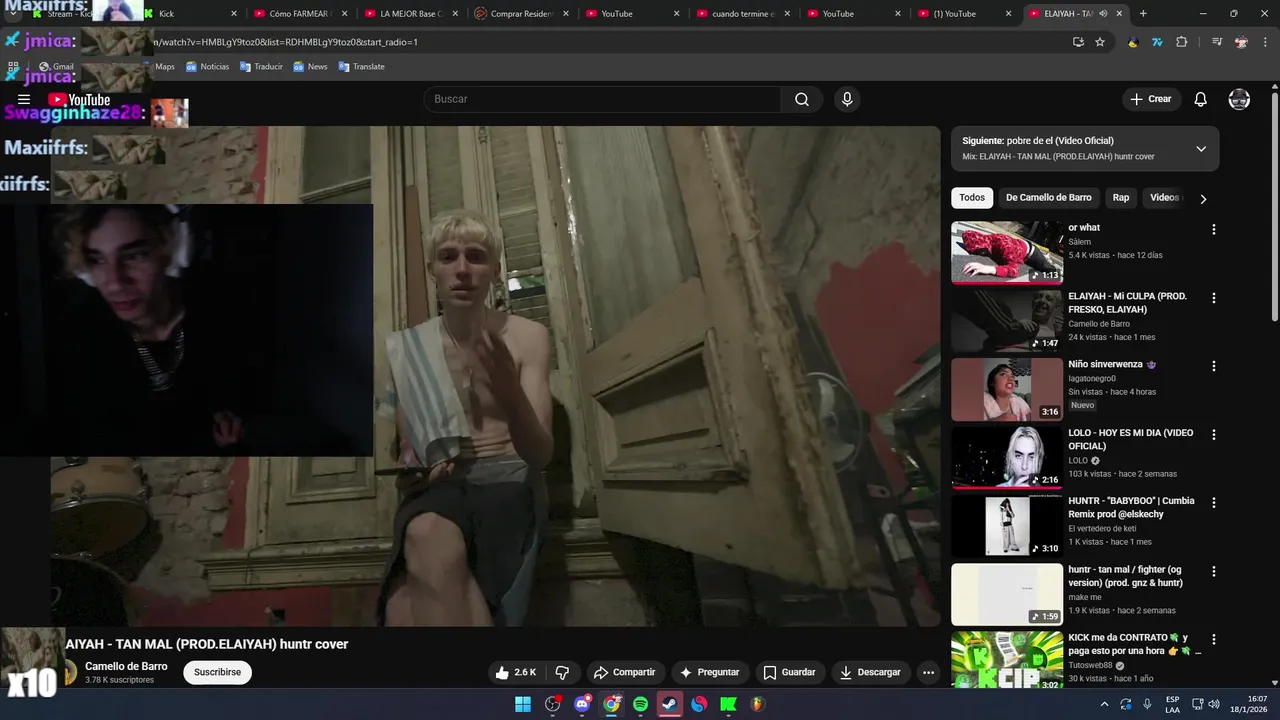Open the Windows Start menu
1280x720 pixels.
[523, 704]
